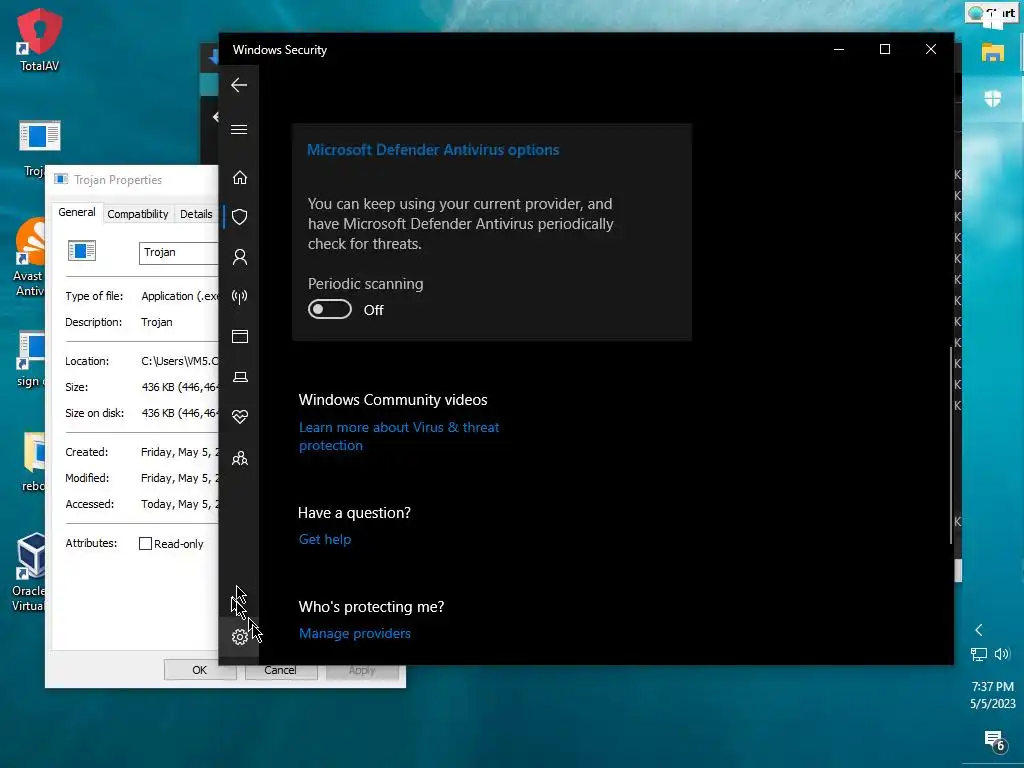The image size is (1024, 768).
Task: Show hidden tray icons chevron
Action: point(978,630)
